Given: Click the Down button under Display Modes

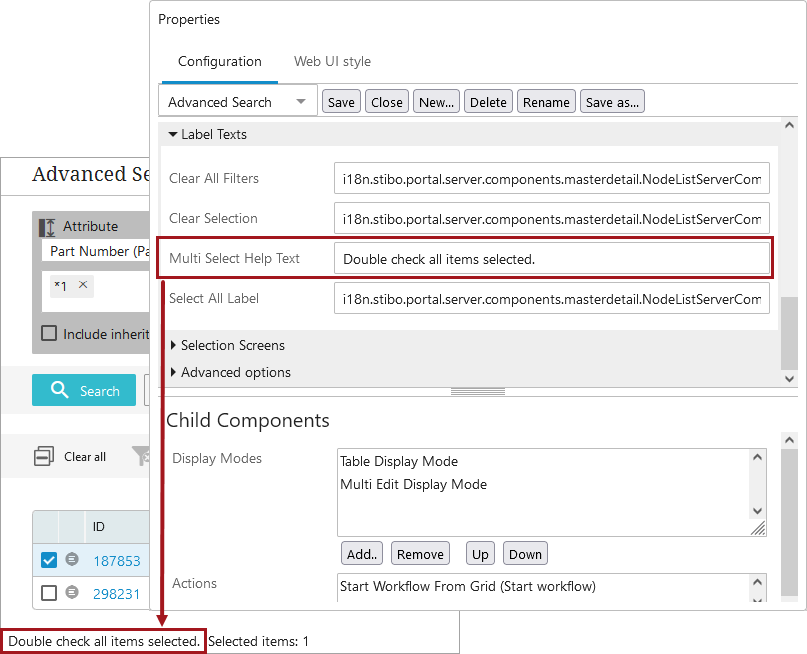Looking at the screenshot, I should click(x=525, y=554).
